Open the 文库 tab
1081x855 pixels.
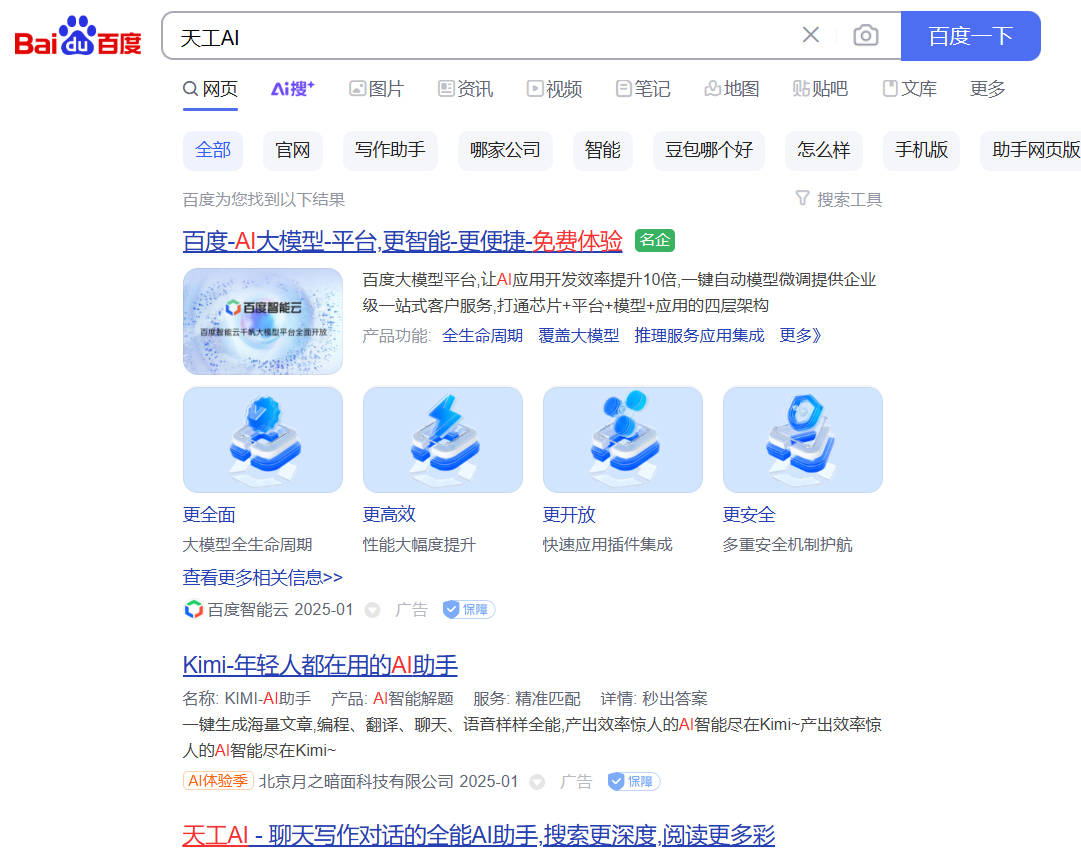coord(909,89)
